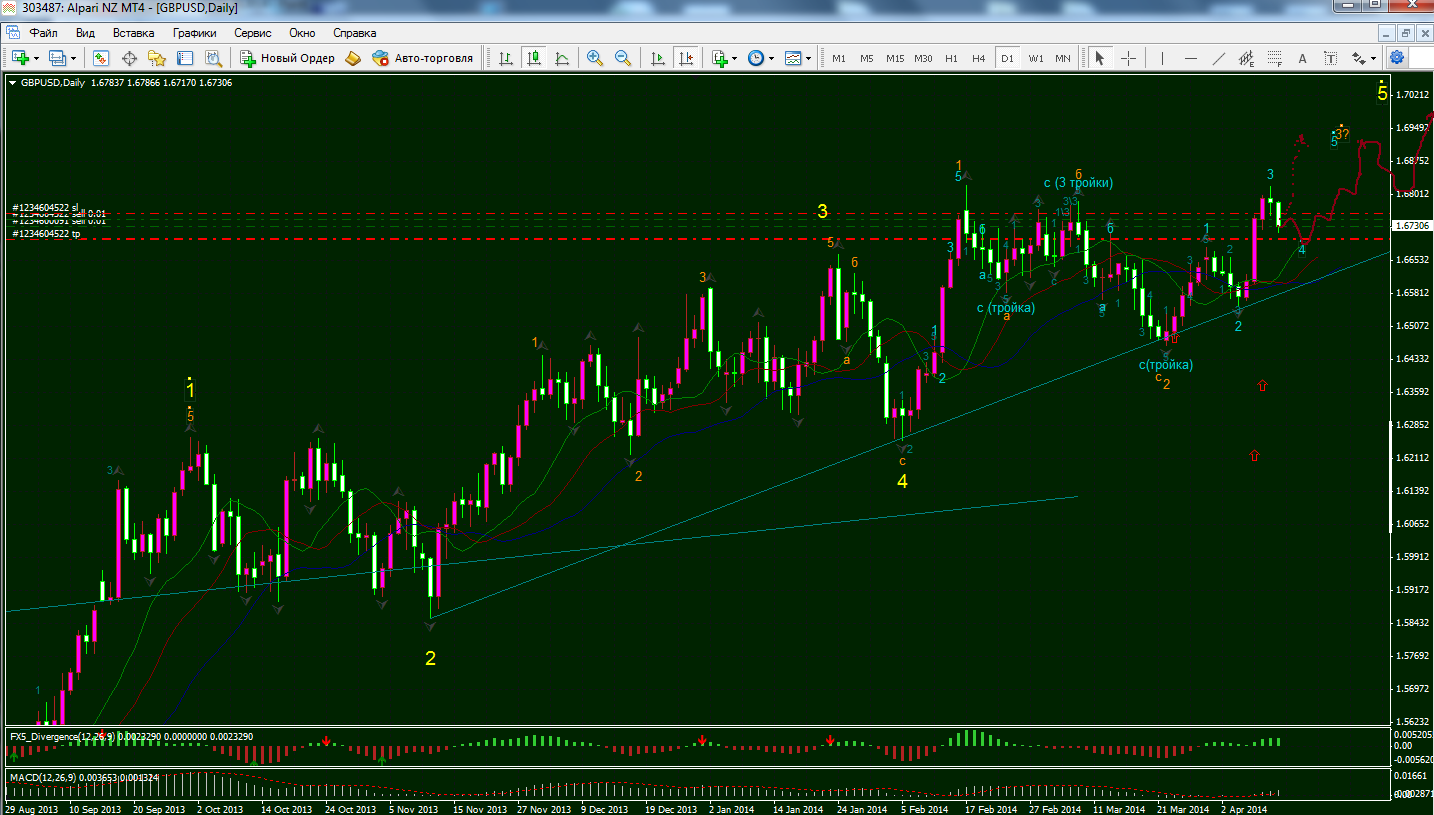This screenshot has width=1434, height=815.
Task: Open the Вставка menu
Action: point(134,33)
